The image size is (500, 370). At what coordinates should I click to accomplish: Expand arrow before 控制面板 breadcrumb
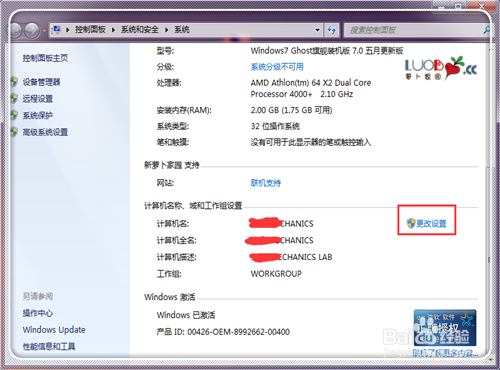coord(67,30)
